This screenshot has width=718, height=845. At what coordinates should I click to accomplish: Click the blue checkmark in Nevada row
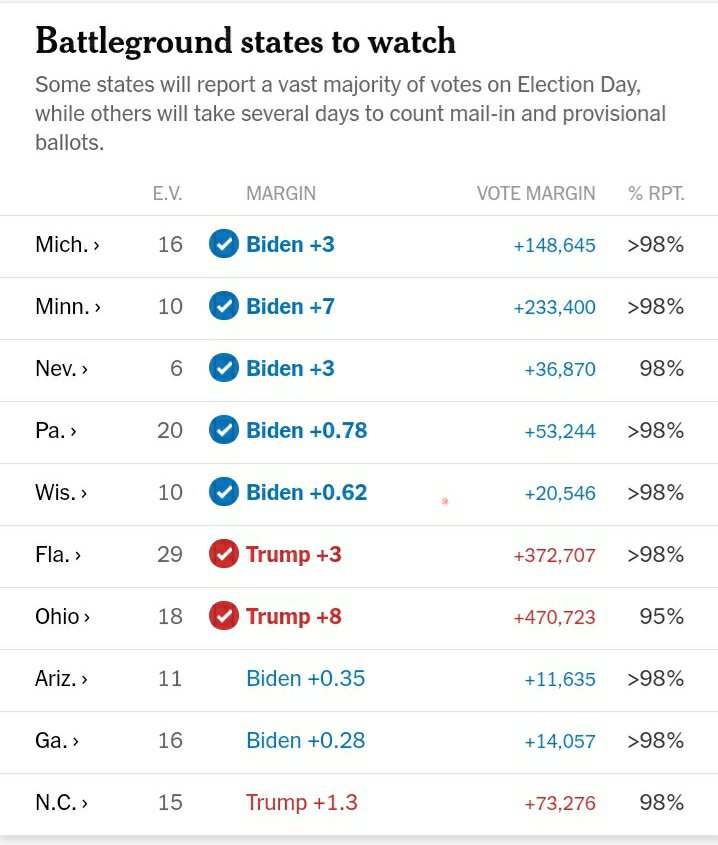pyautogui.click(x=224, y=368)
